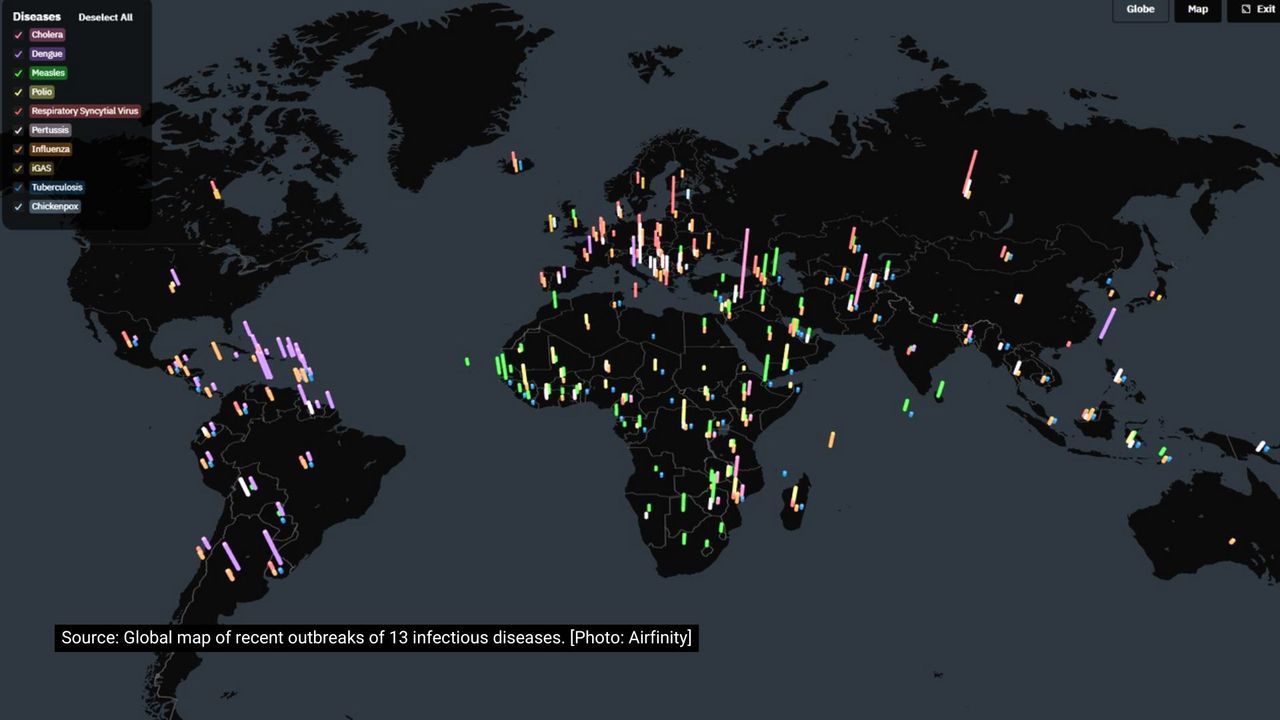Select the tall pink bar in Siberia
This screenshot has width=1280, height=720.
[970, 172]
